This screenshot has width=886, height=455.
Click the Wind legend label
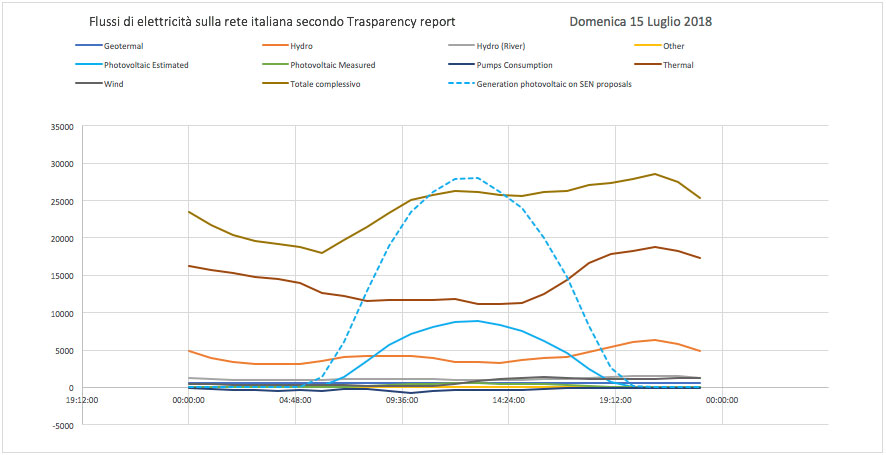(x=114, y=84)
